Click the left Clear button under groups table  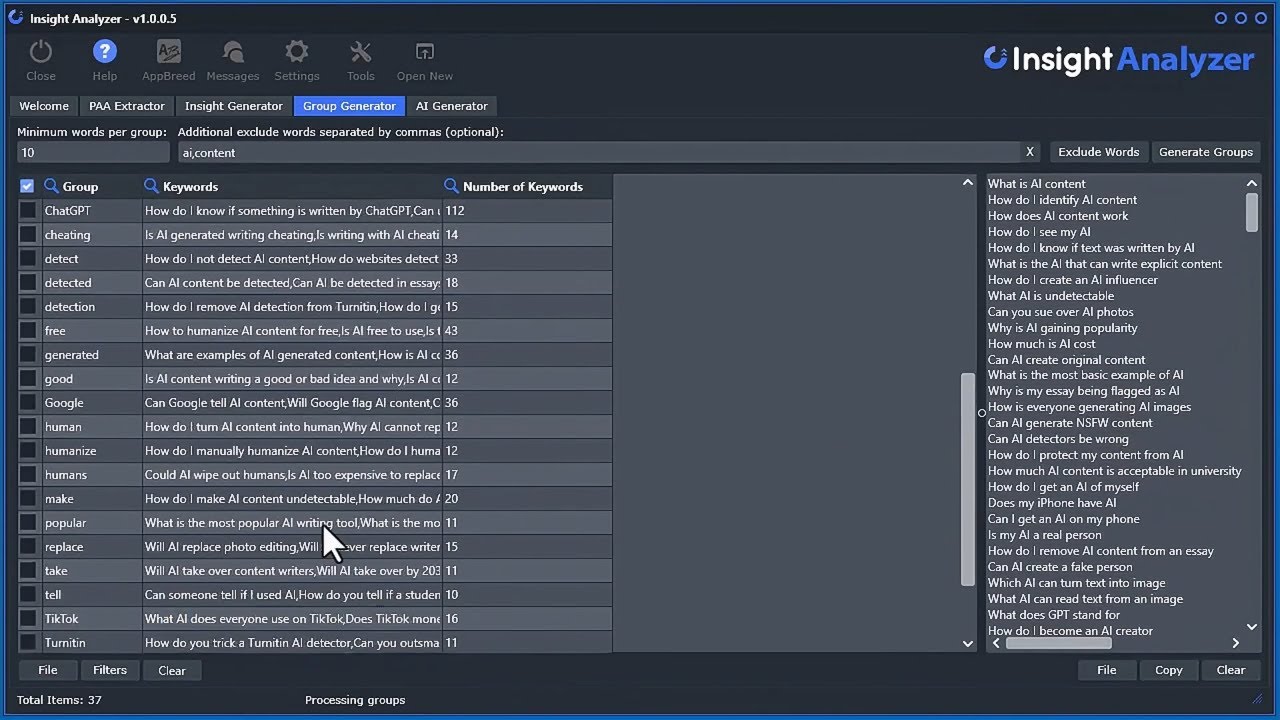coord(172,670)
